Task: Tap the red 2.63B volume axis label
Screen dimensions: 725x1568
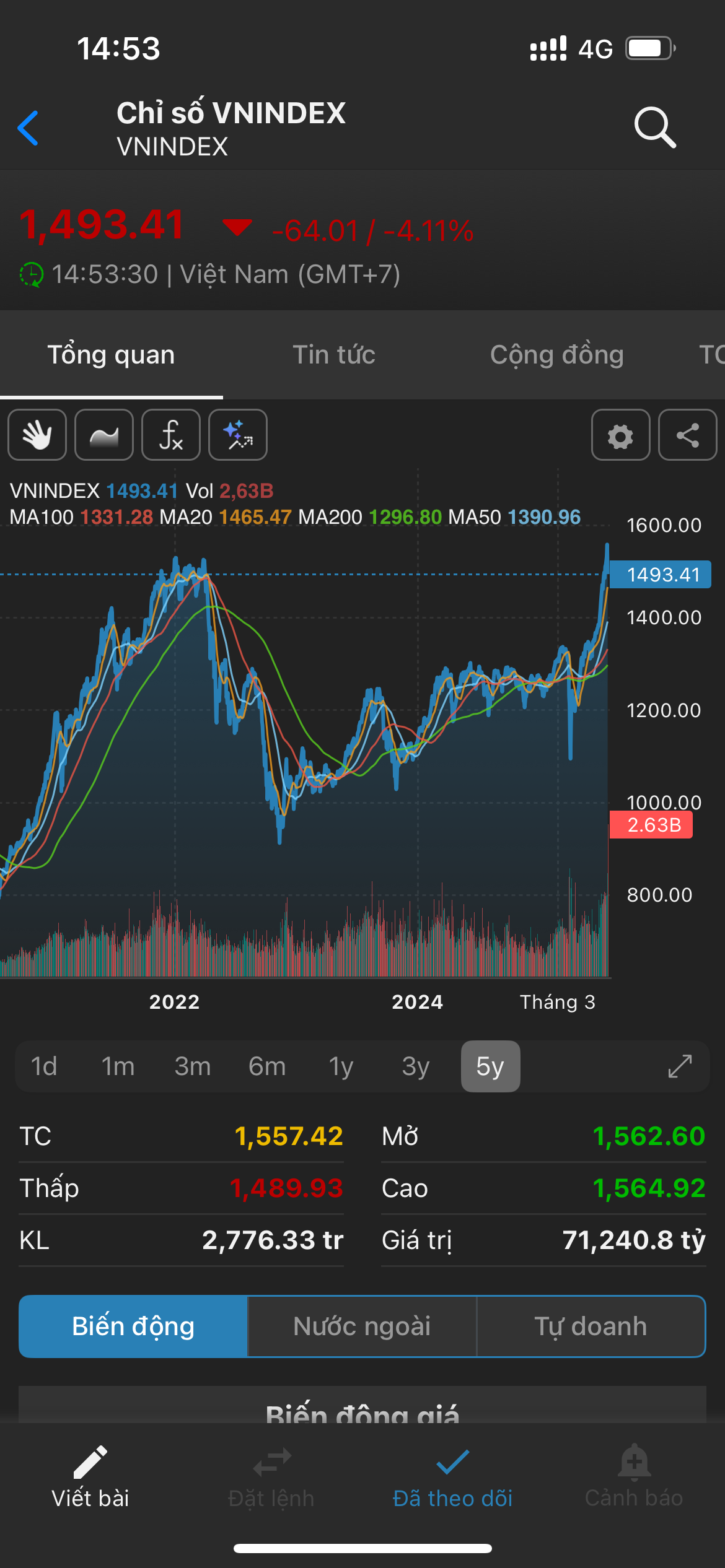Action: (651, 825)
